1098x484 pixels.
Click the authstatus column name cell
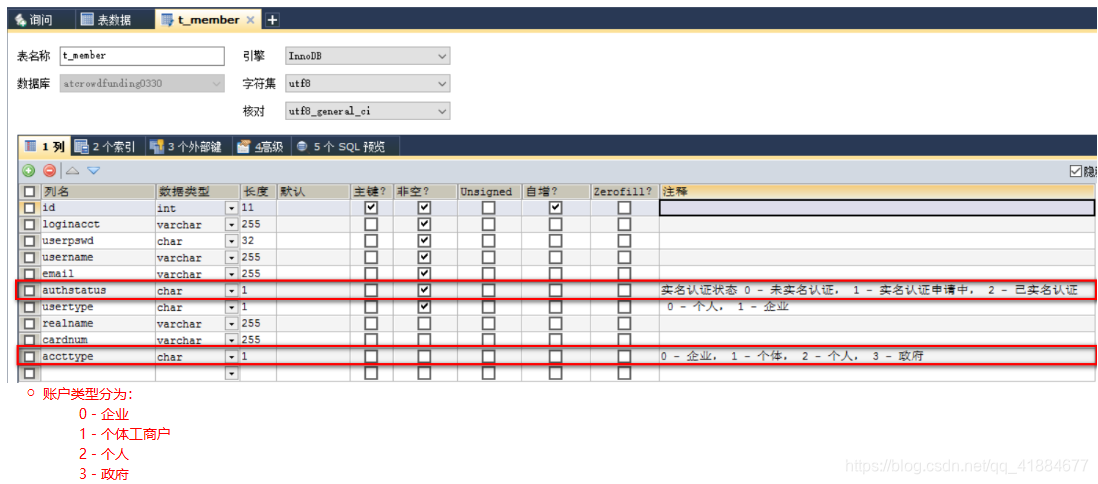point(97,290)
